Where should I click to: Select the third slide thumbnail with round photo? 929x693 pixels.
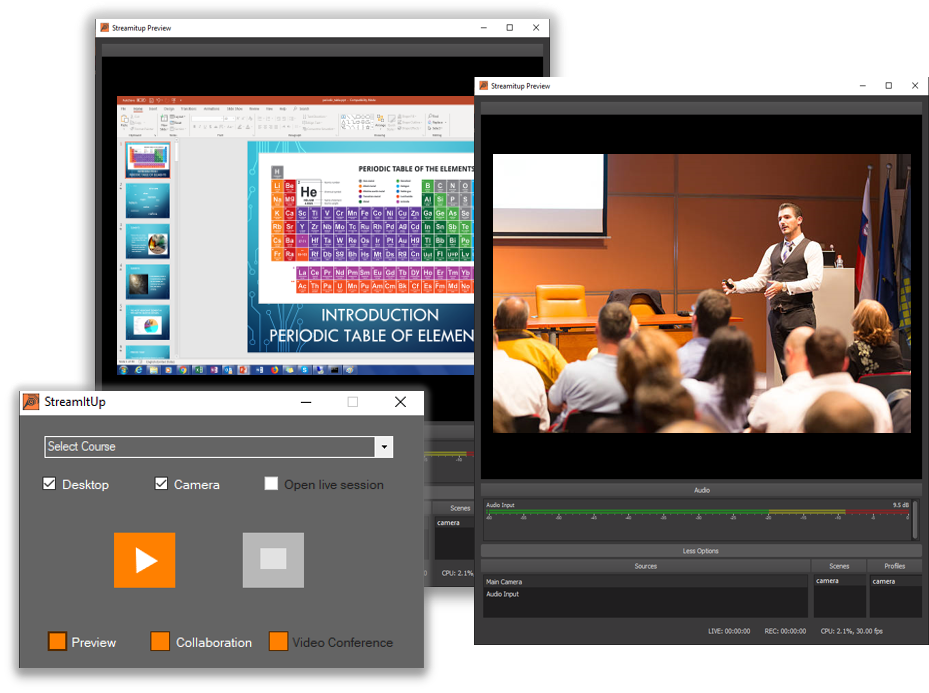pos(148,241)
